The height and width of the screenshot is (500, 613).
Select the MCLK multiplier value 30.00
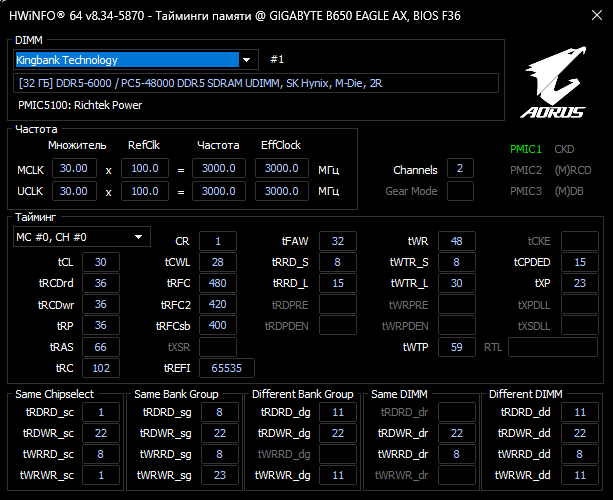coord(74,168)
